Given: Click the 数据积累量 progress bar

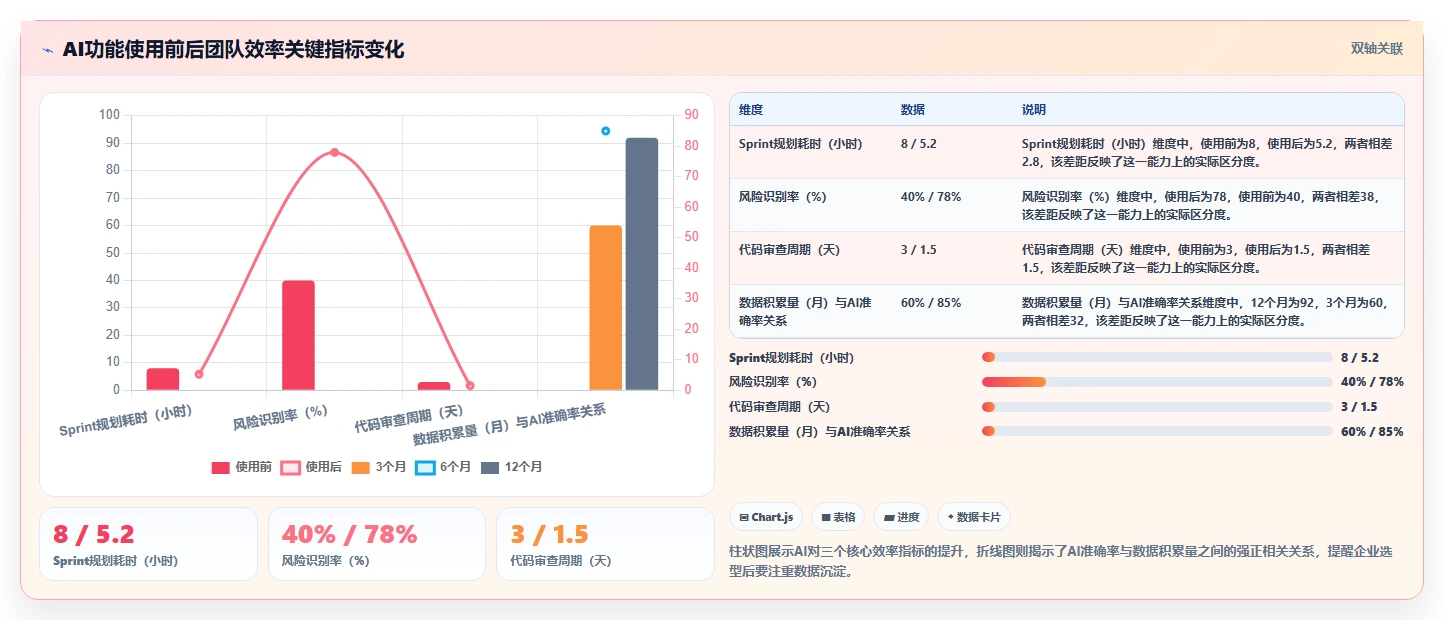Looking at the screenshot, I should click(x=1157, y=431).
